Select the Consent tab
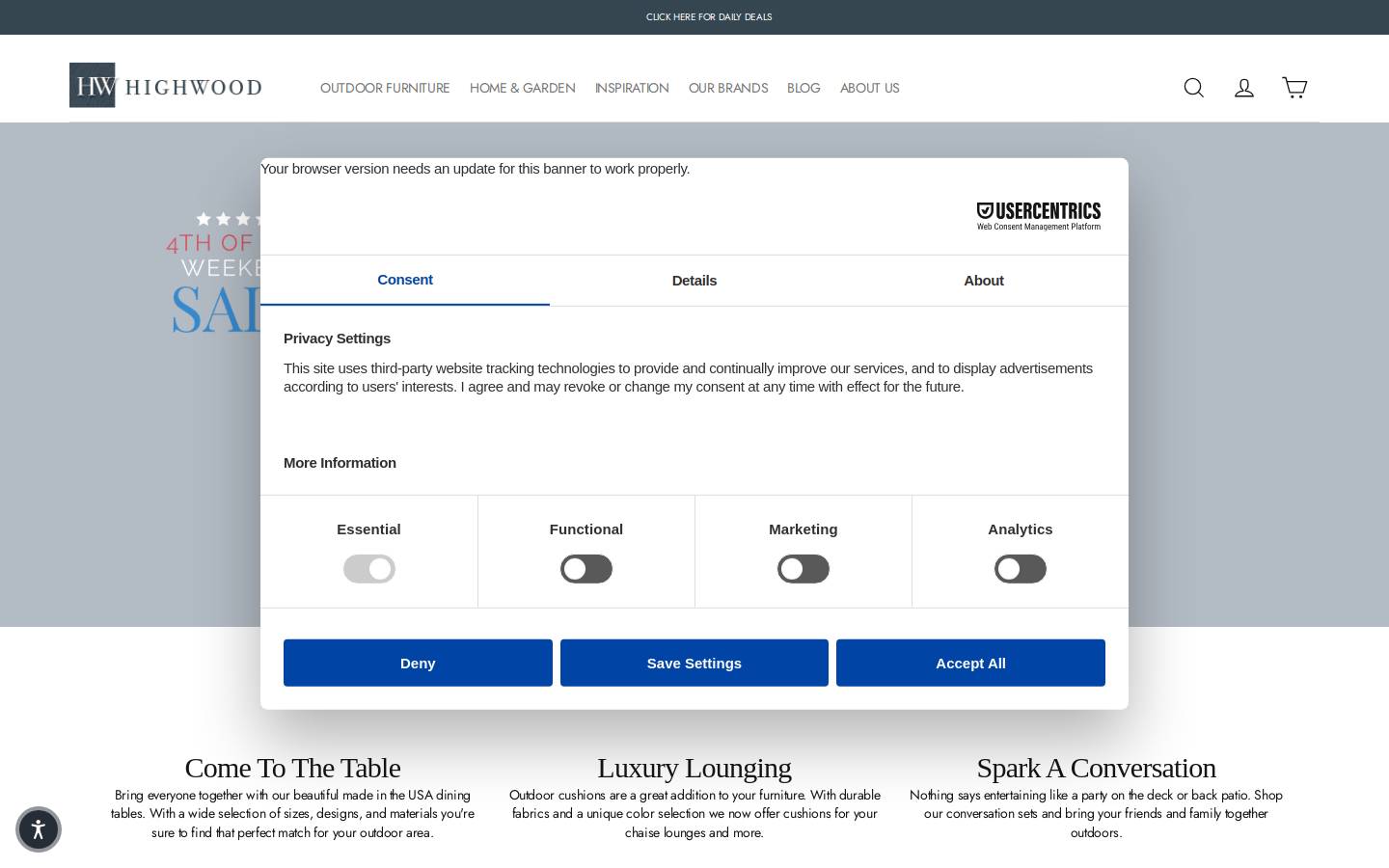The image size is (1389, 868). pyautogui.click(x=405, y=280)
